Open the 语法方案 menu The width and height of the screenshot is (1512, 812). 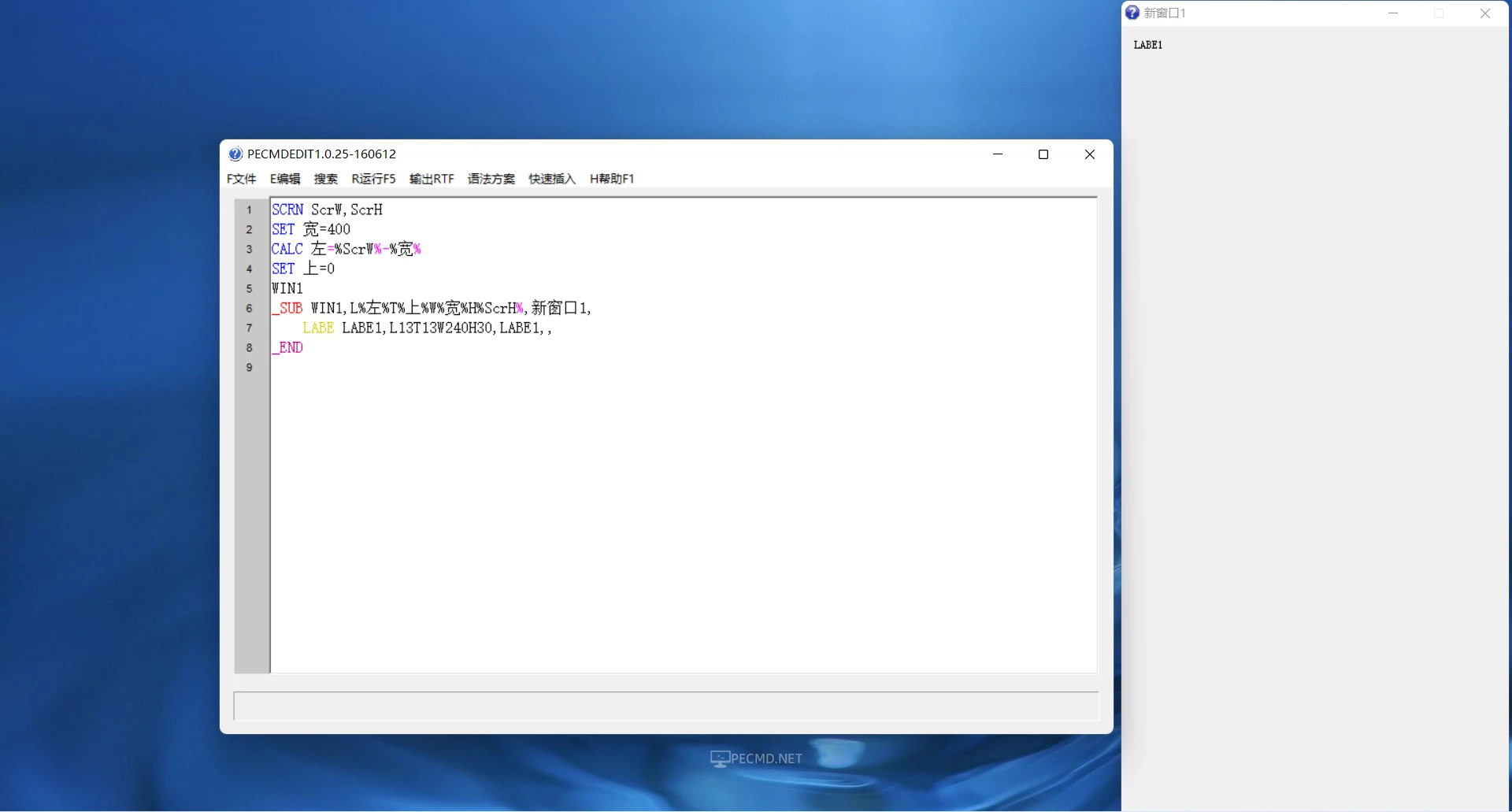pyautogui.click(x=491, y=179)
